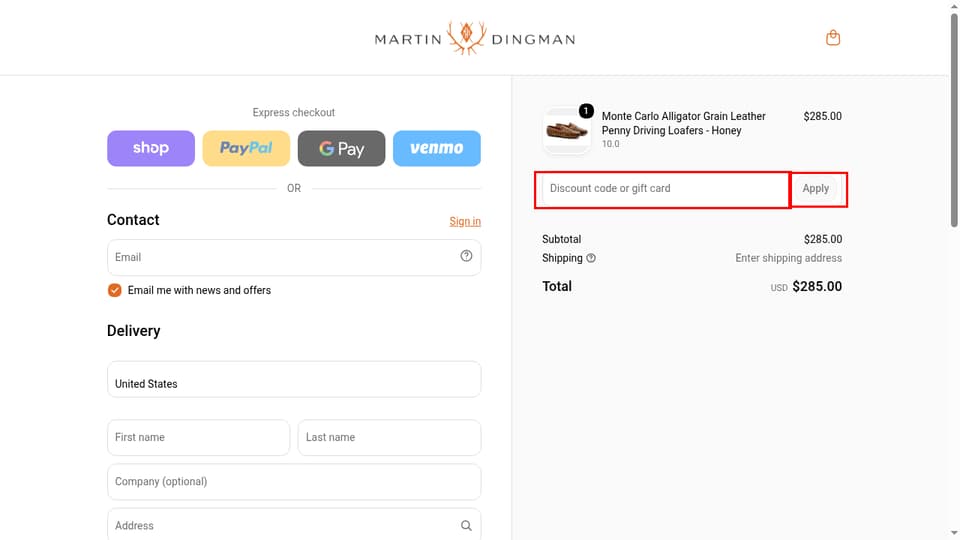Screen dimensions: 960x540
Task: Apply the discount code
Action: tap(816, 189)
